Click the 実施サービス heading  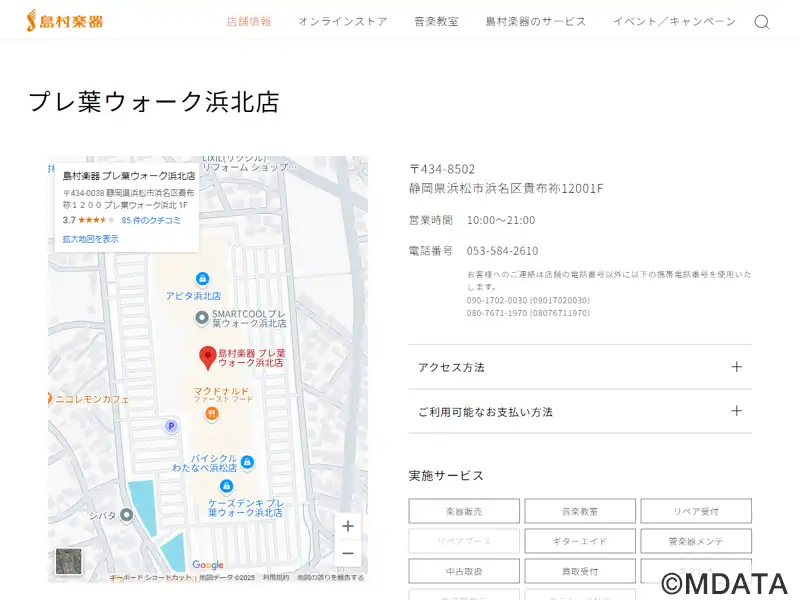click(446, 476)
